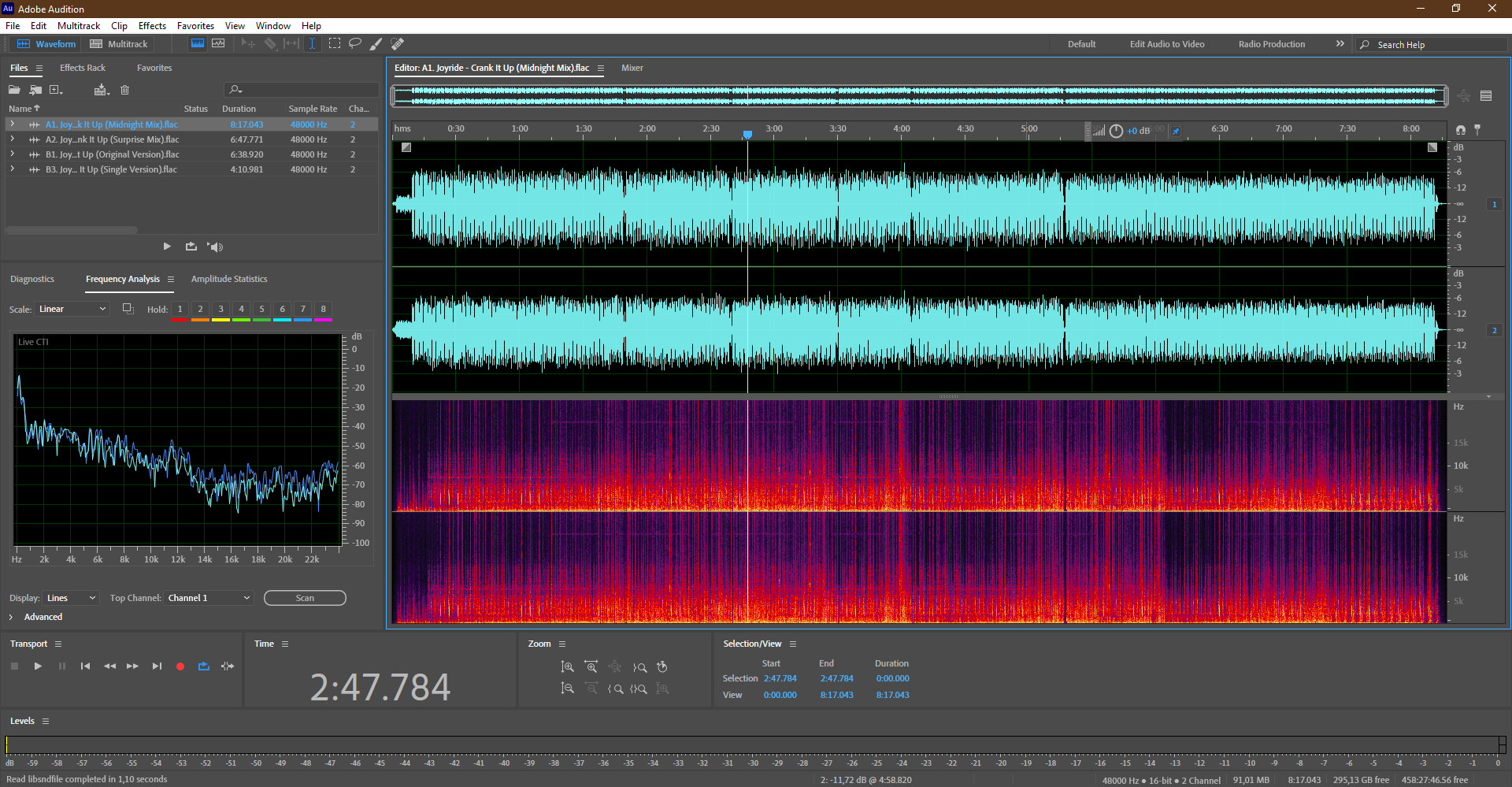Toggle the Spectral Pitch Display button
This screenshot has height=787, width=1512.
coord(218,44)
